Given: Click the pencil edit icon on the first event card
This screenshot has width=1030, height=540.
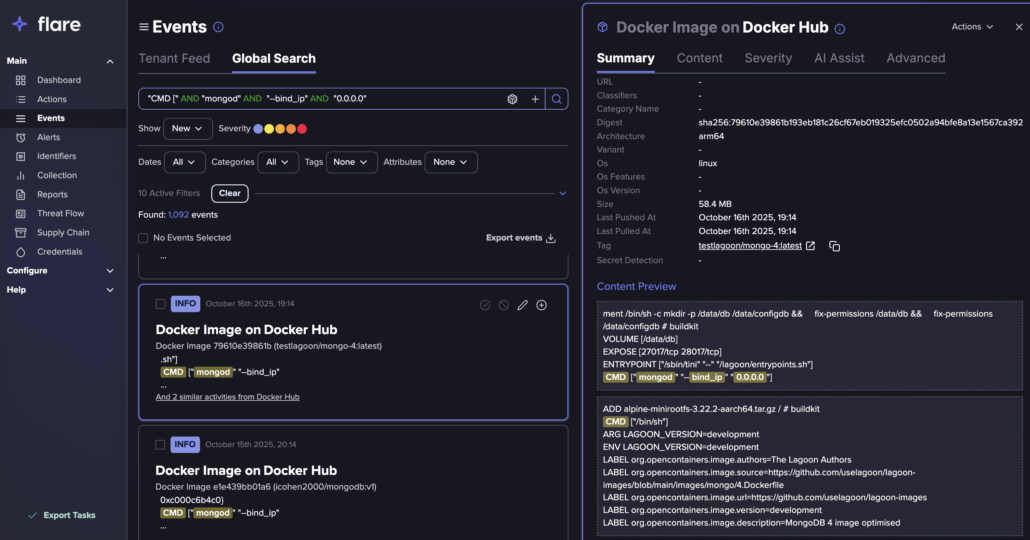Looking at the screenshot, I should pos(522,305).
